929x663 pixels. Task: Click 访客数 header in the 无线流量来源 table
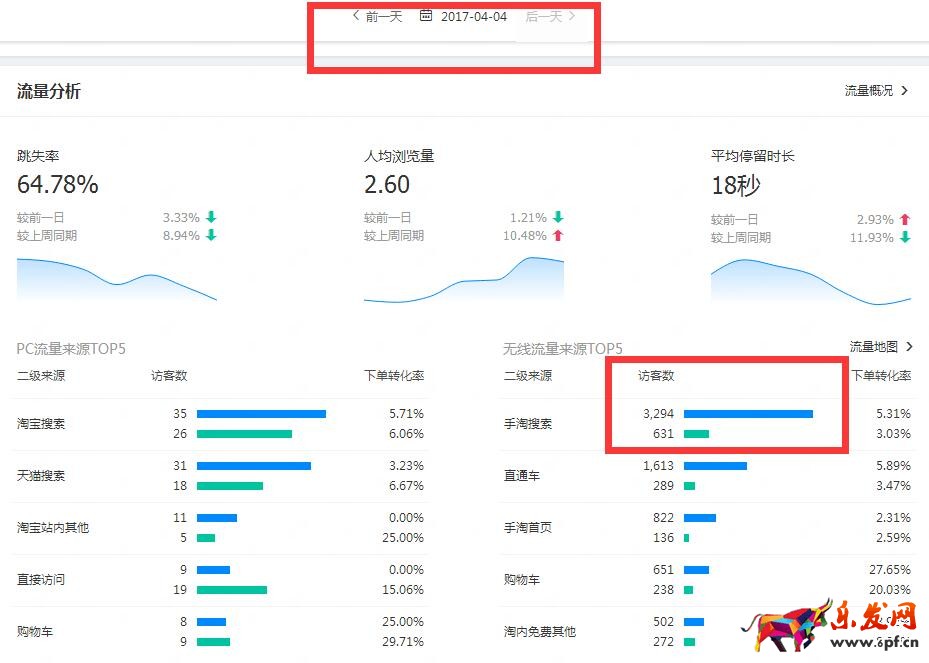[x=656, y=376]
